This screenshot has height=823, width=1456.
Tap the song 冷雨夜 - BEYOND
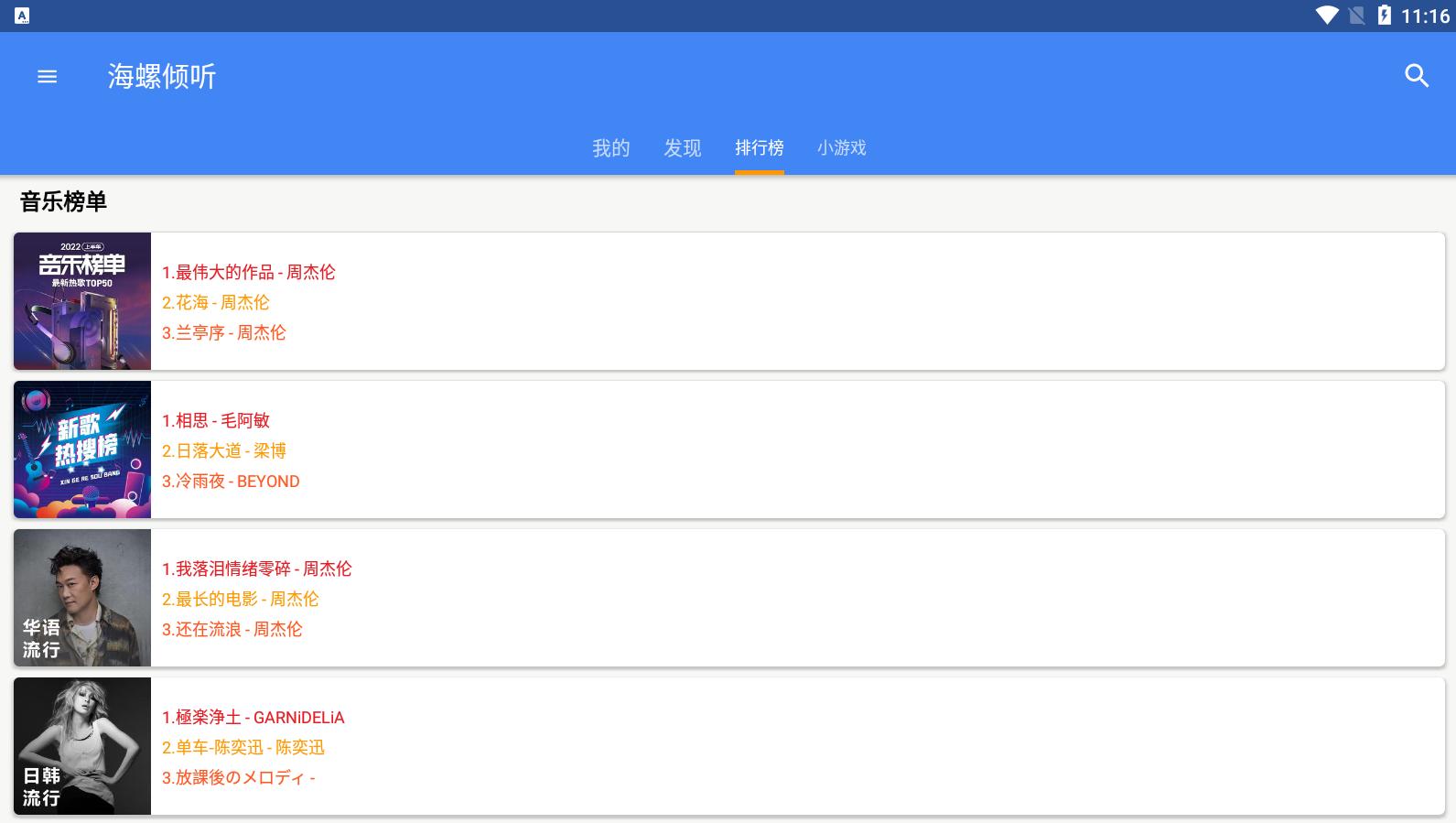click(x=231, y=481)
